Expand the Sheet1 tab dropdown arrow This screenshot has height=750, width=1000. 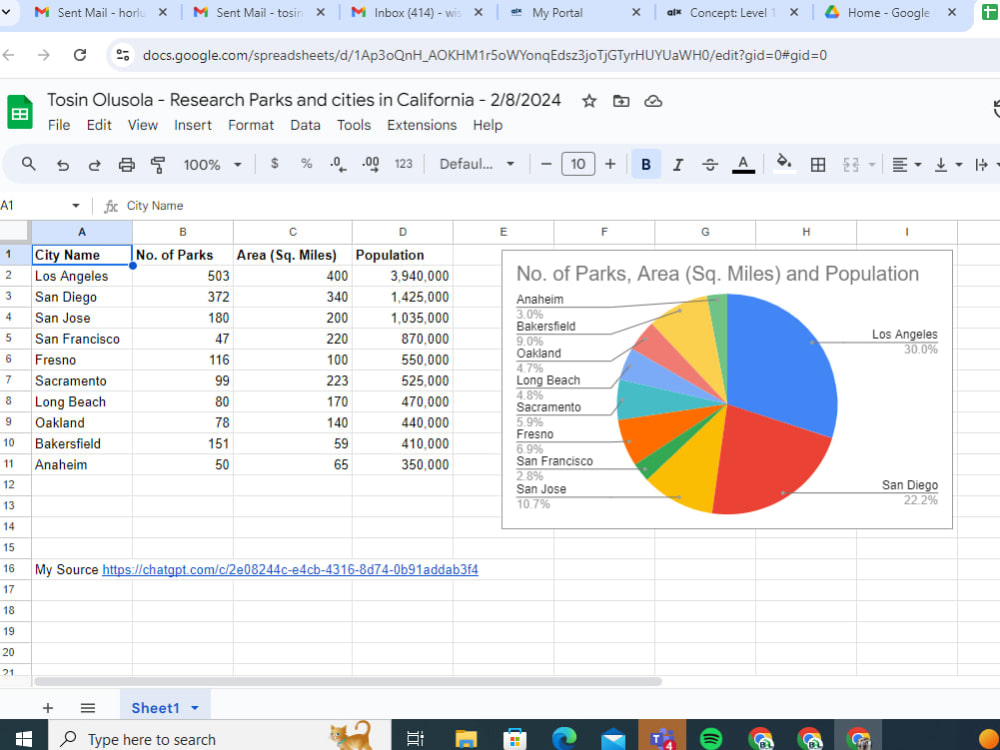pyautogui.click(x=195, y=708)
